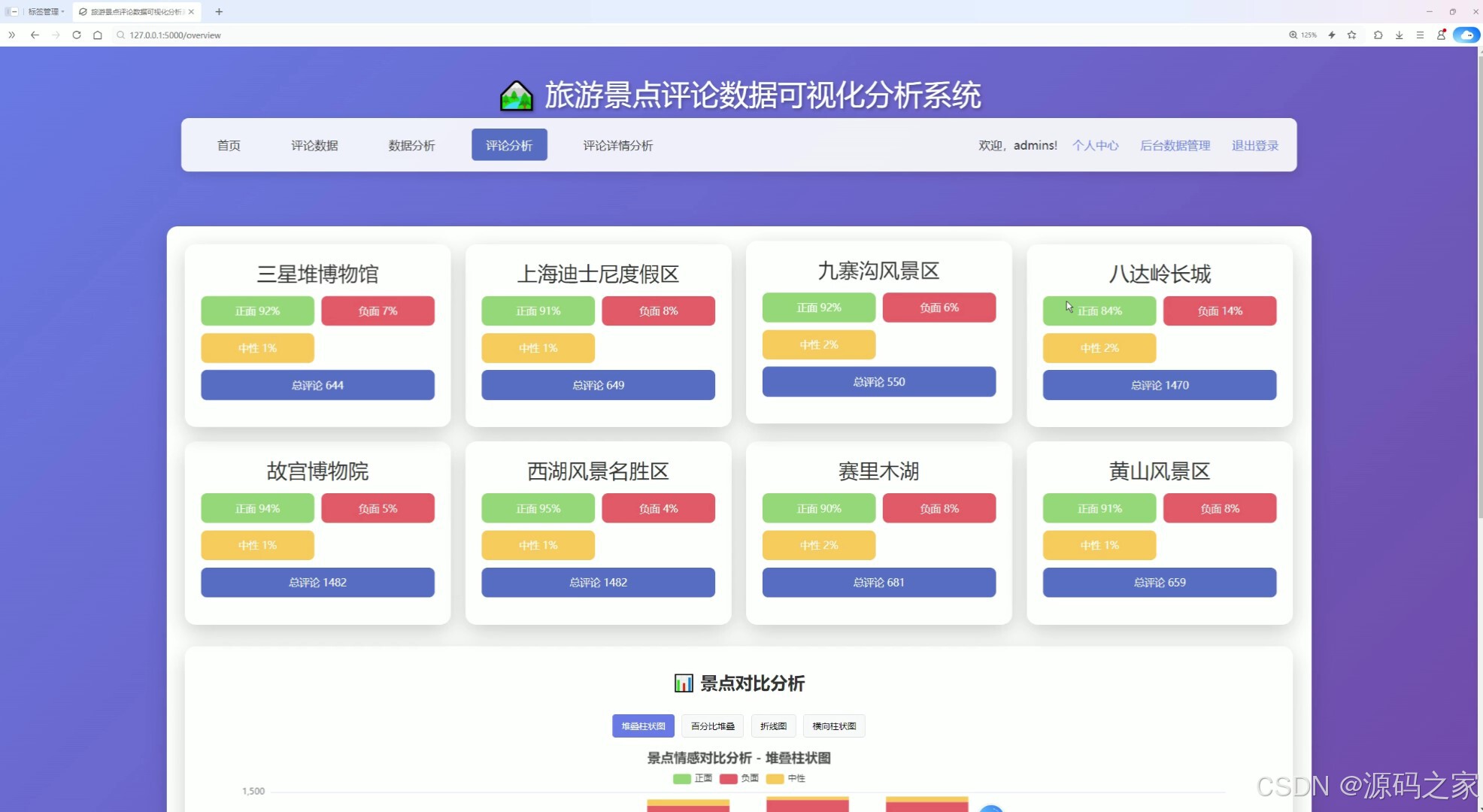Refresh the current page
This screenshot has height=812, width=1483.
pos(77,35)
